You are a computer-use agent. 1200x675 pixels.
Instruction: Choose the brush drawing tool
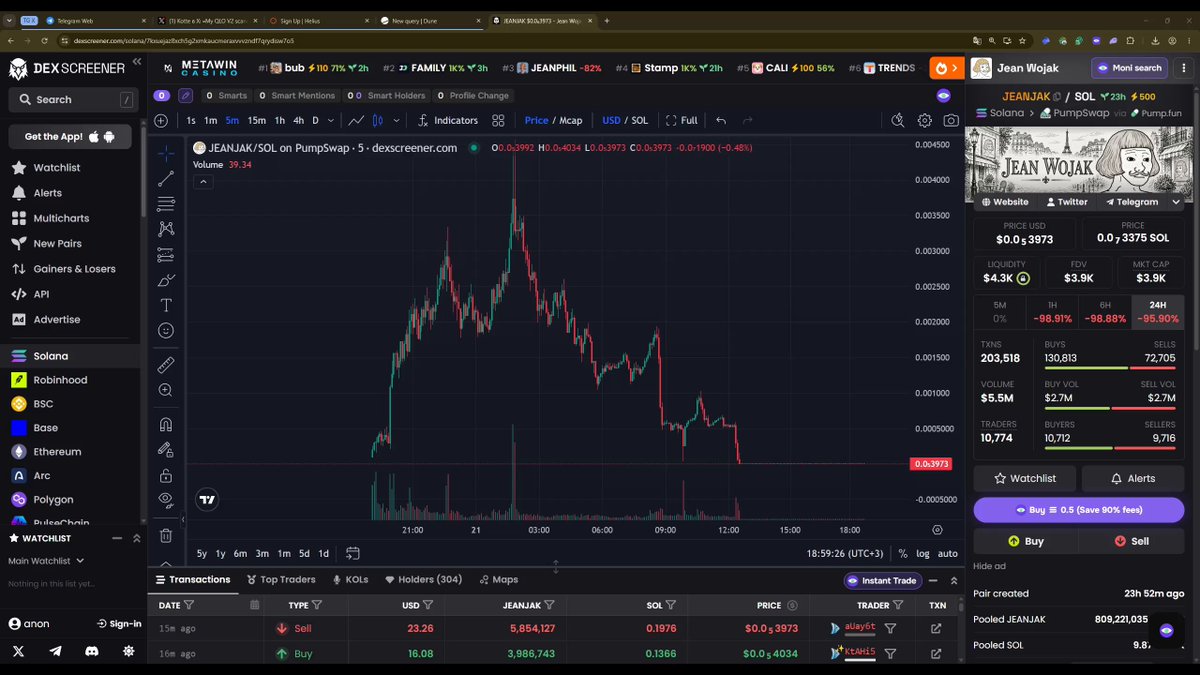click(x=166, y=279)
